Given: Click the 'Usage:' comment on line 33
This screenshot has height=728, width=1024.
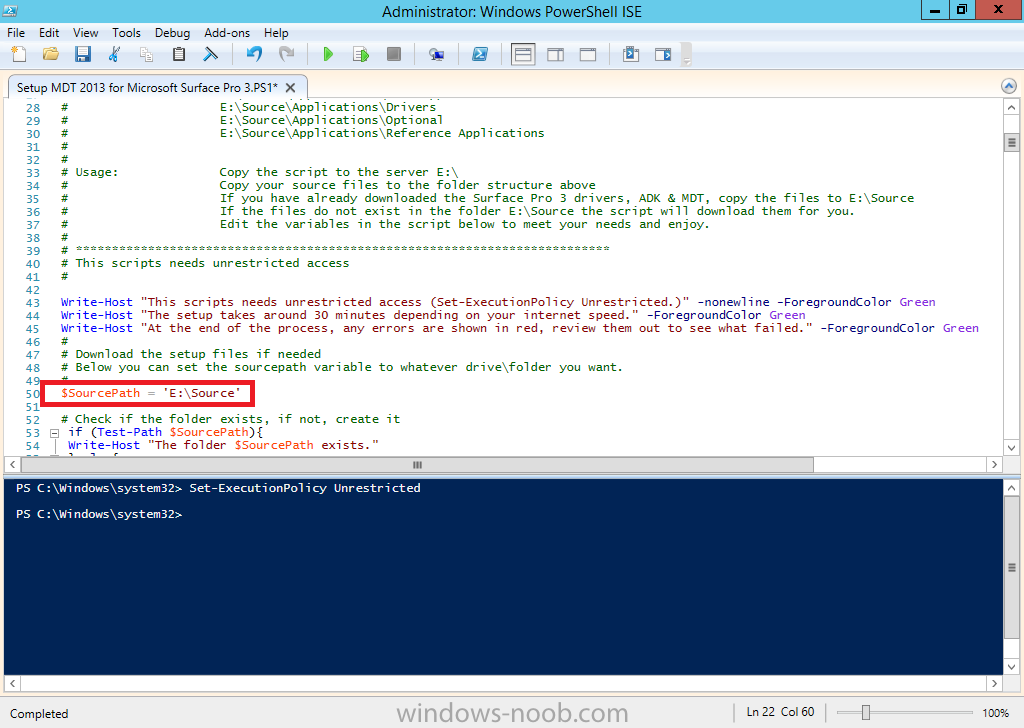Looking at the screenshot, I should coord(97,172).
